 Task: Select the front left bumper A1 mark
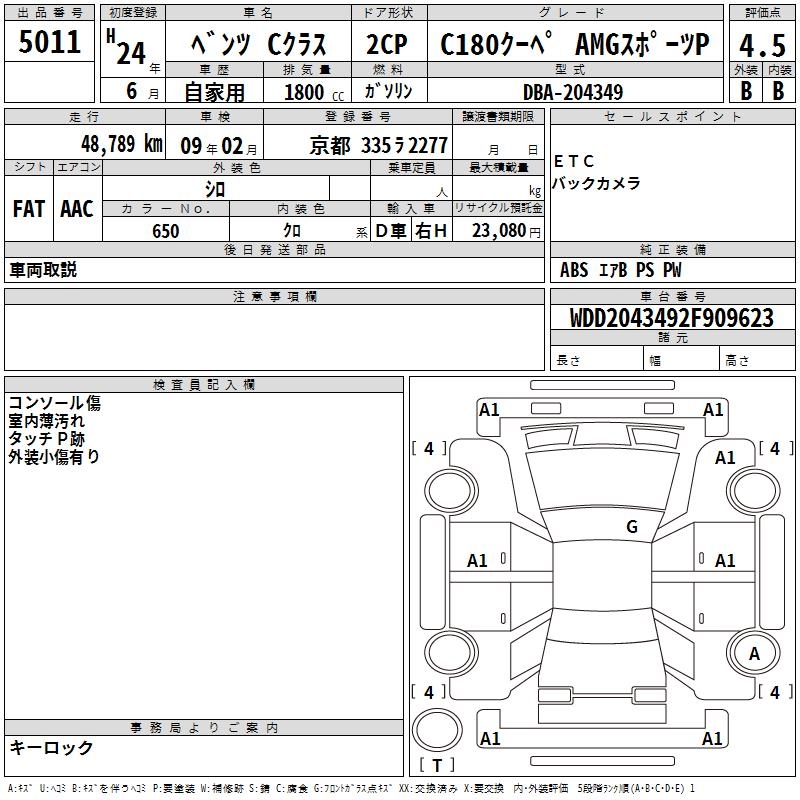coord(489,410)
